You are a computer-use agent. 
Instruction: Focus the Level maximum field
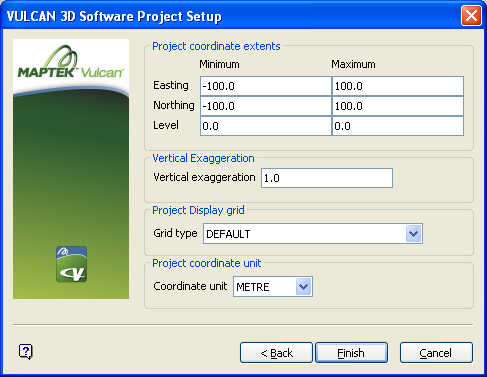(398, 126)
